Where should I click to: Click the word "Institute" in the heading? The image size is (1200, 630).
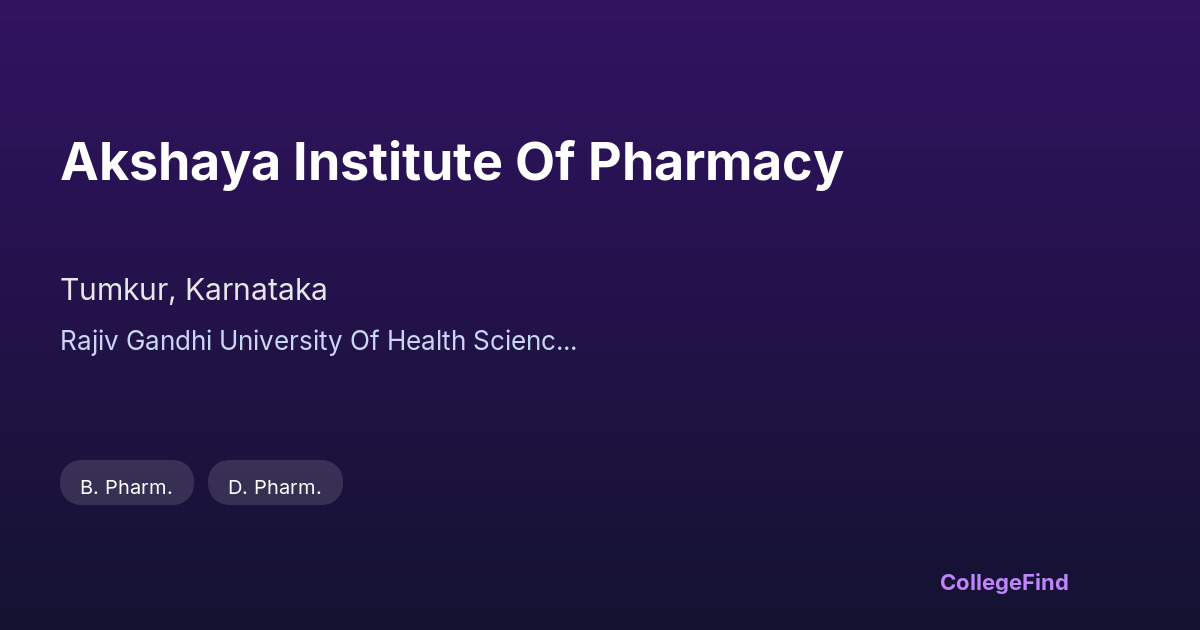(396, 162)
